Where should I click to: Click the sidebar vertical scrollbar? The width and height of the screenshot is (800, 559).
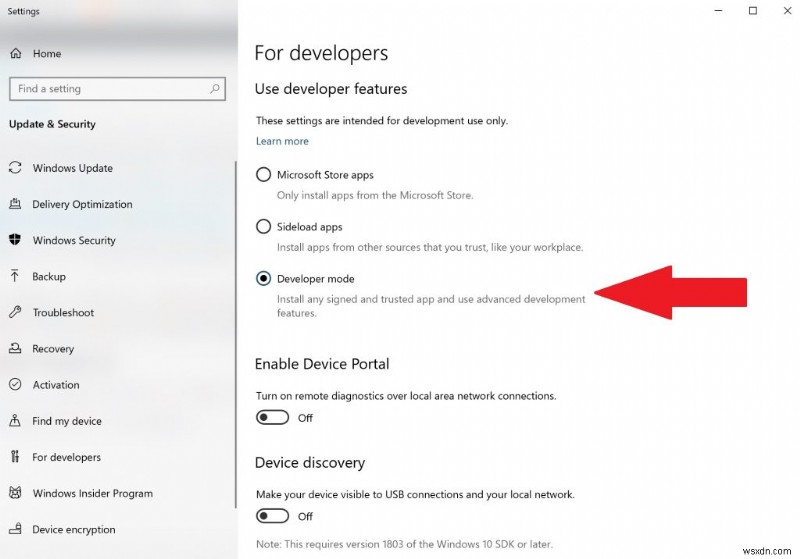[236, 335]
